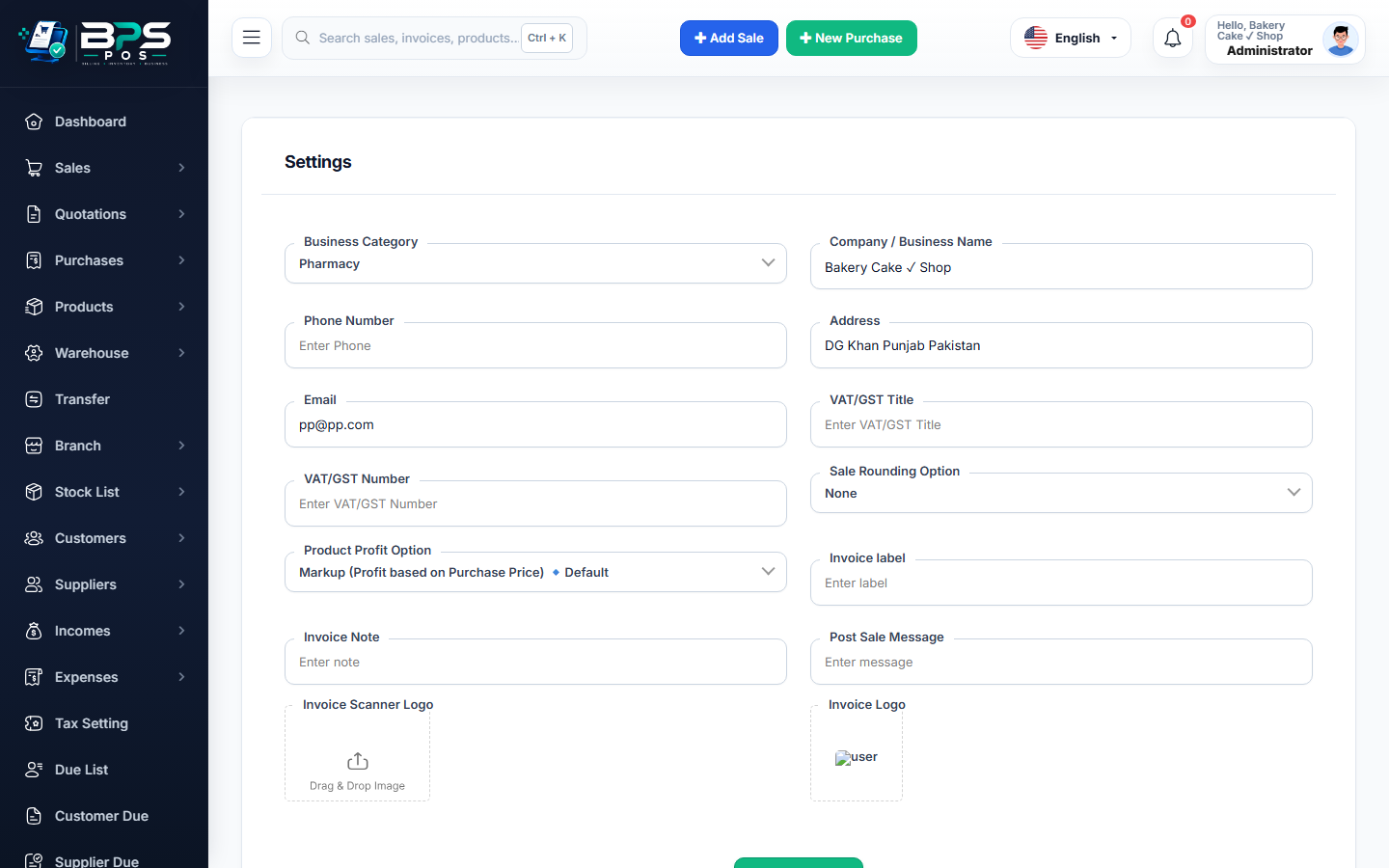Click the Quotations document icon

34,214
